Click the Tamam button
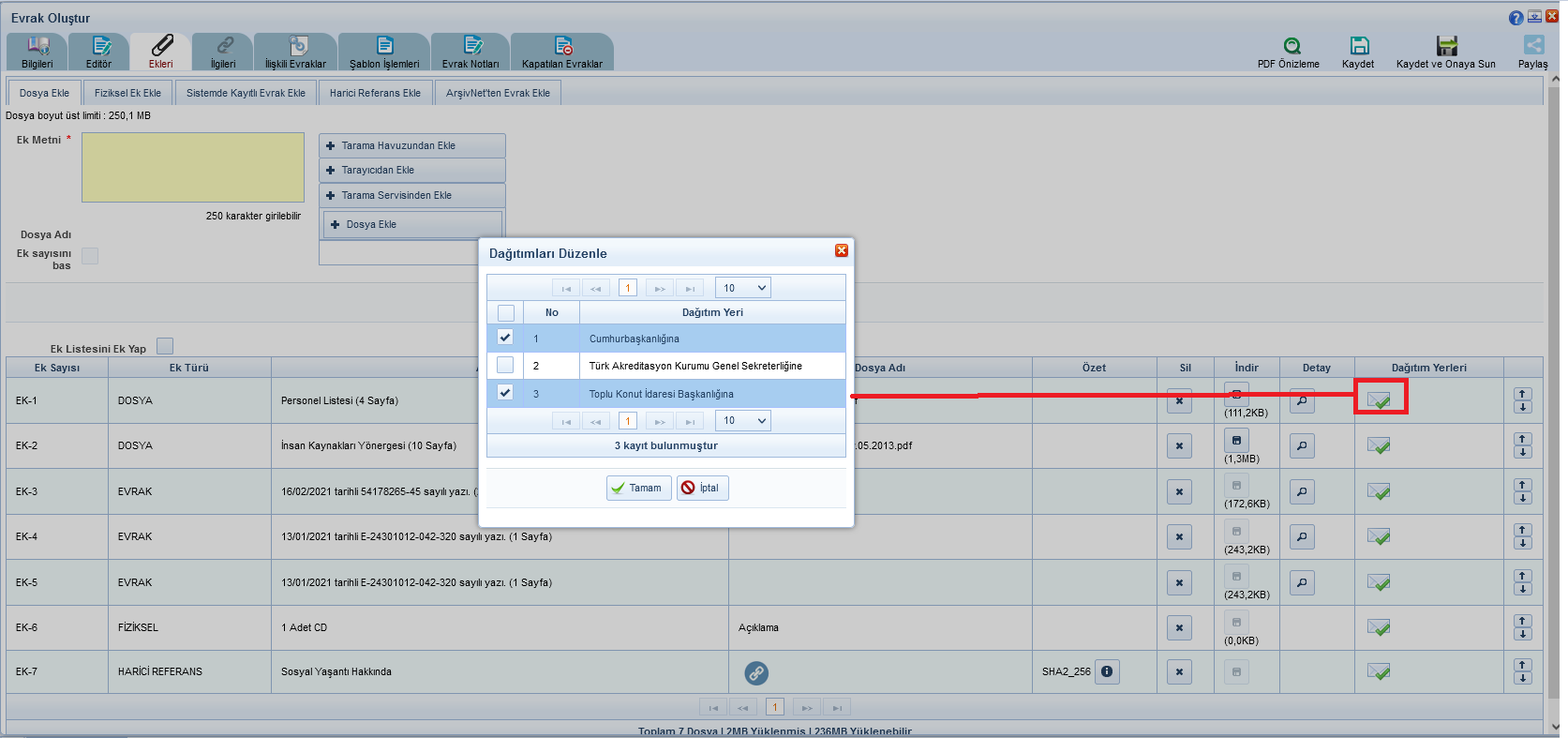Image resolution: width=1568 pixels, height=738 pixels. pos(637,488)
